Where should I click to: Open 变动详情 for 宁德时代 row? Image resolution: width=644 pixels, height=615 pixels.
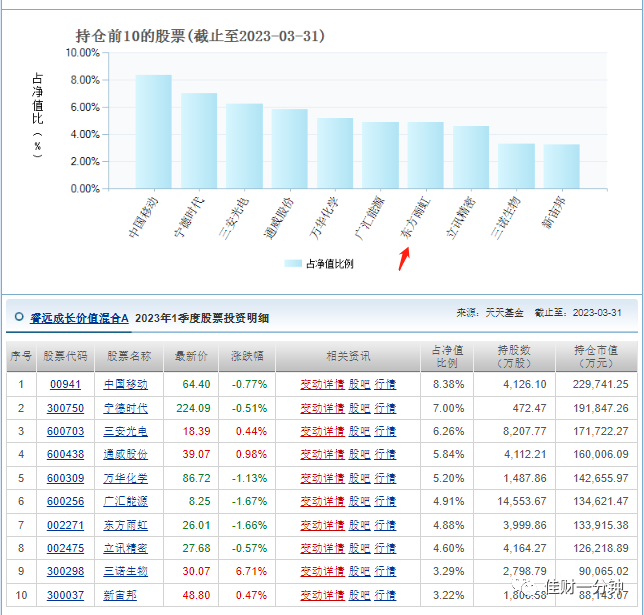click(322, 408)
